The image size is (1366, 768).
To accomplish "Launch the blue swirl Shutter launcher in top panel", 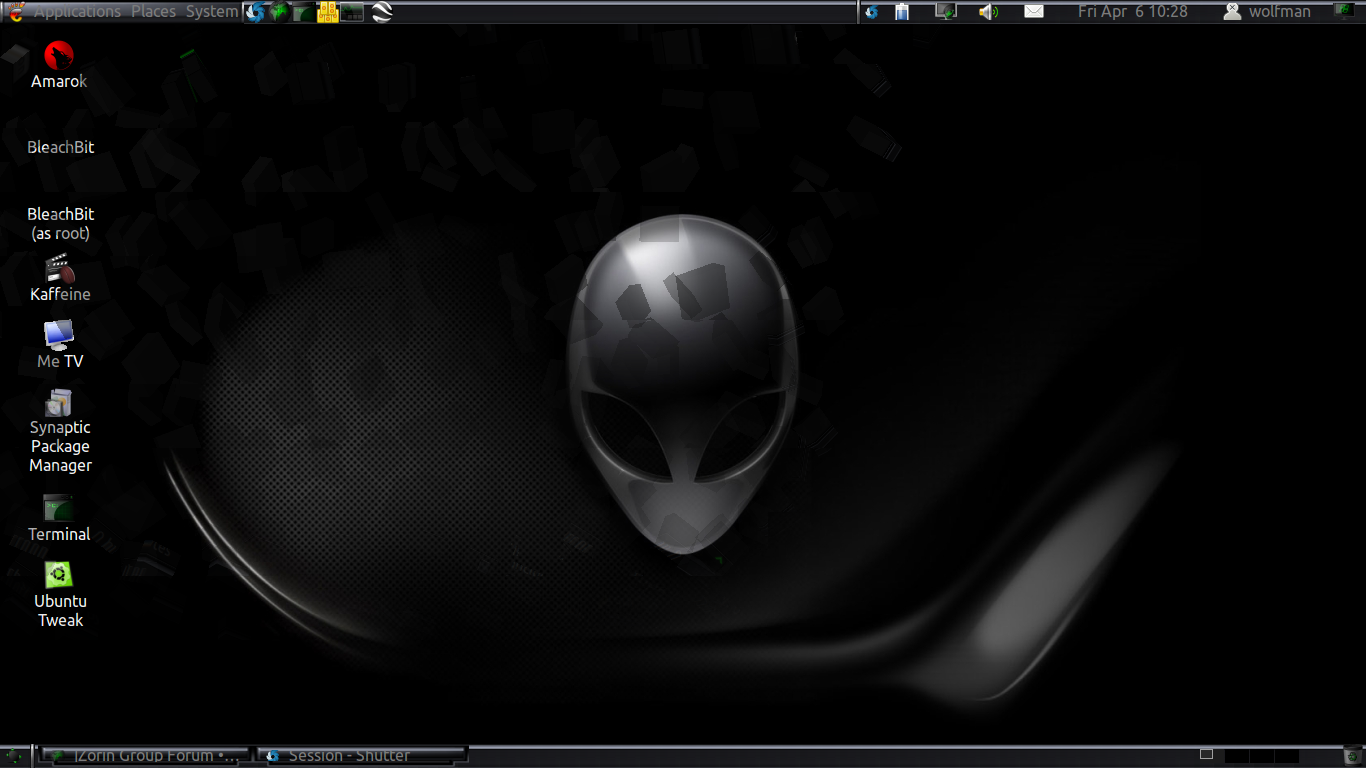I will (256, 12).
